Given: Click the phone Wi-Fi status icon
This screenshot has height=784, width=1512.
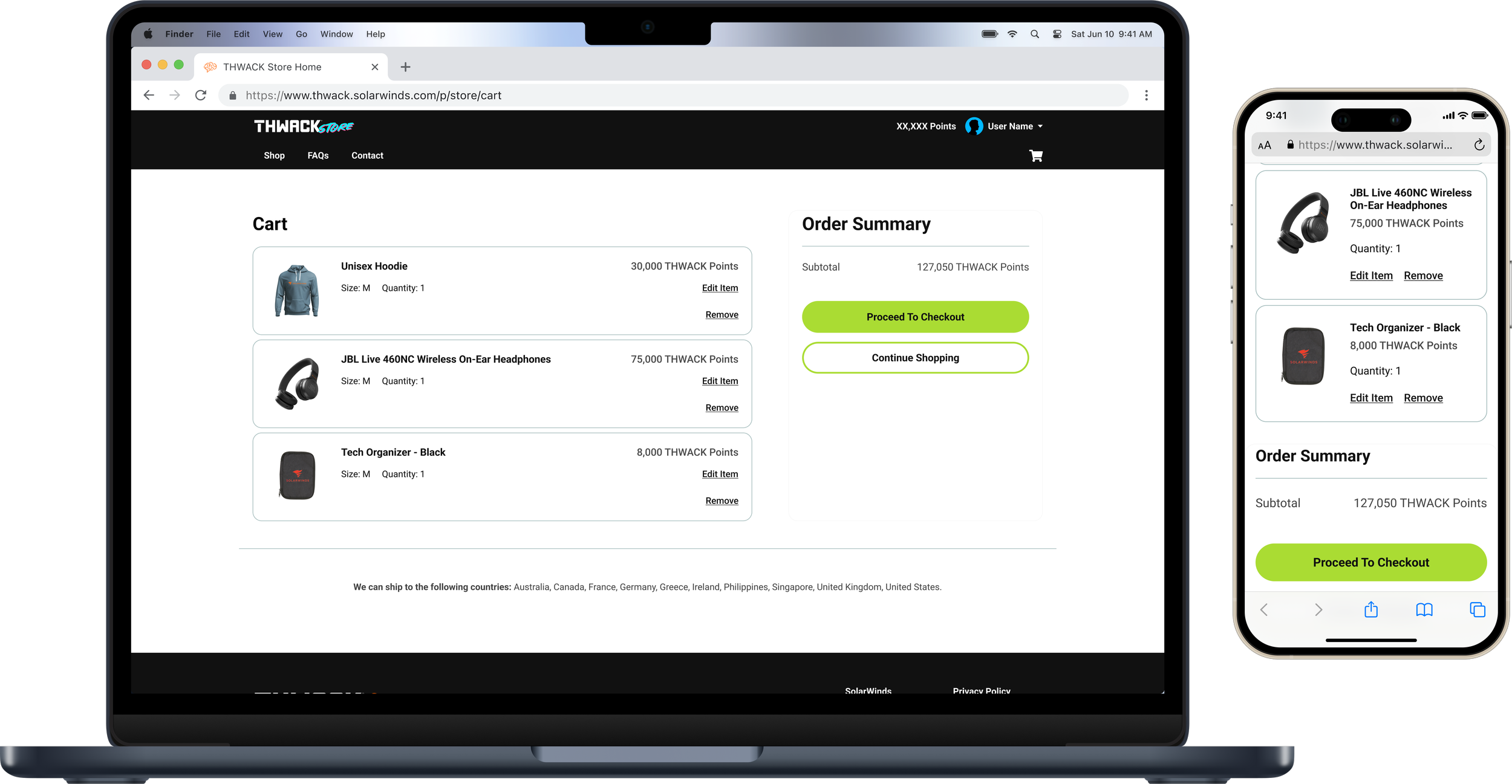Looking at the screenshot, I should [1462, 115].
